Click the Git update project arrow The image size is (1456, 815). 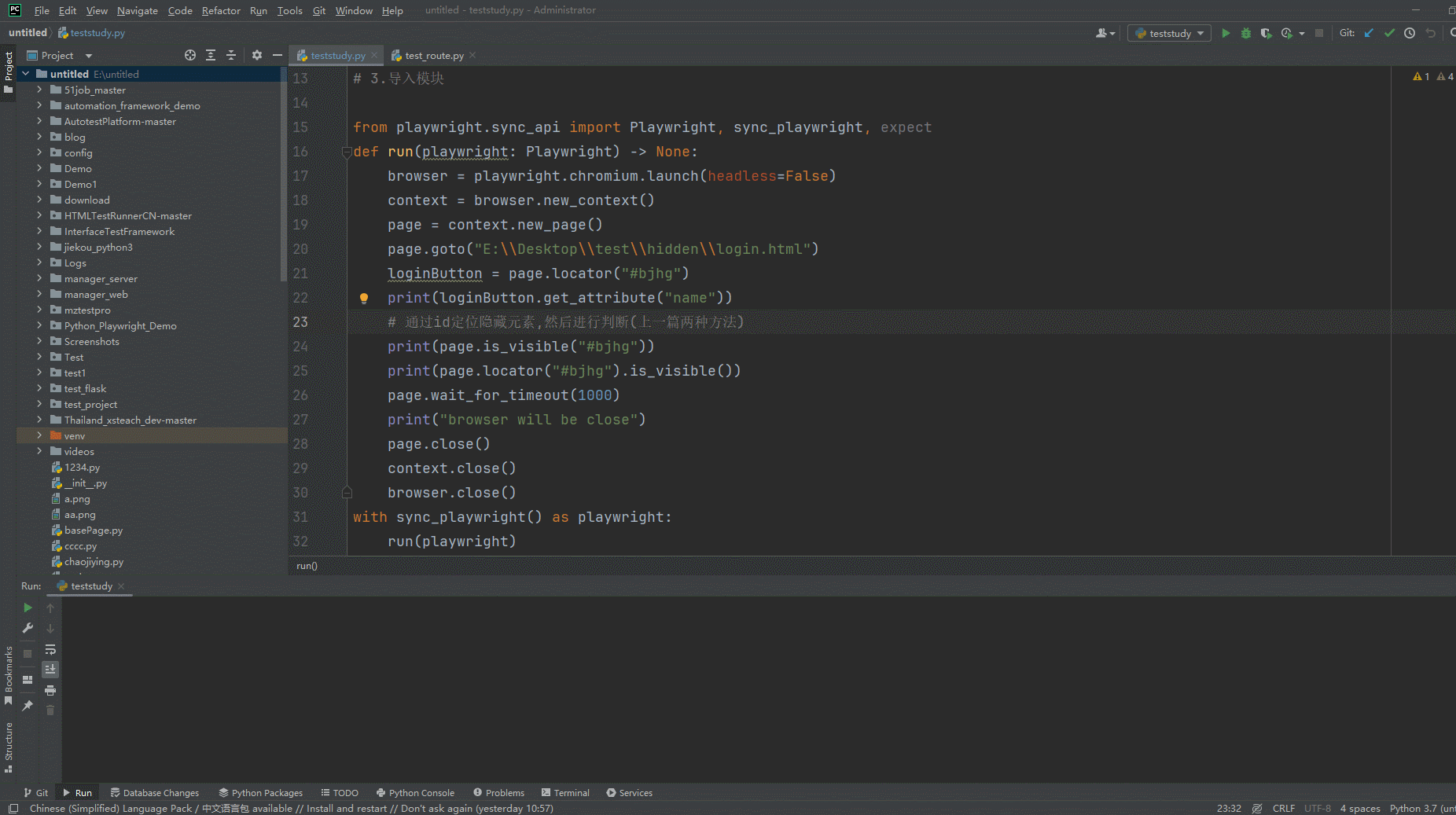(x=1369, y=33)
